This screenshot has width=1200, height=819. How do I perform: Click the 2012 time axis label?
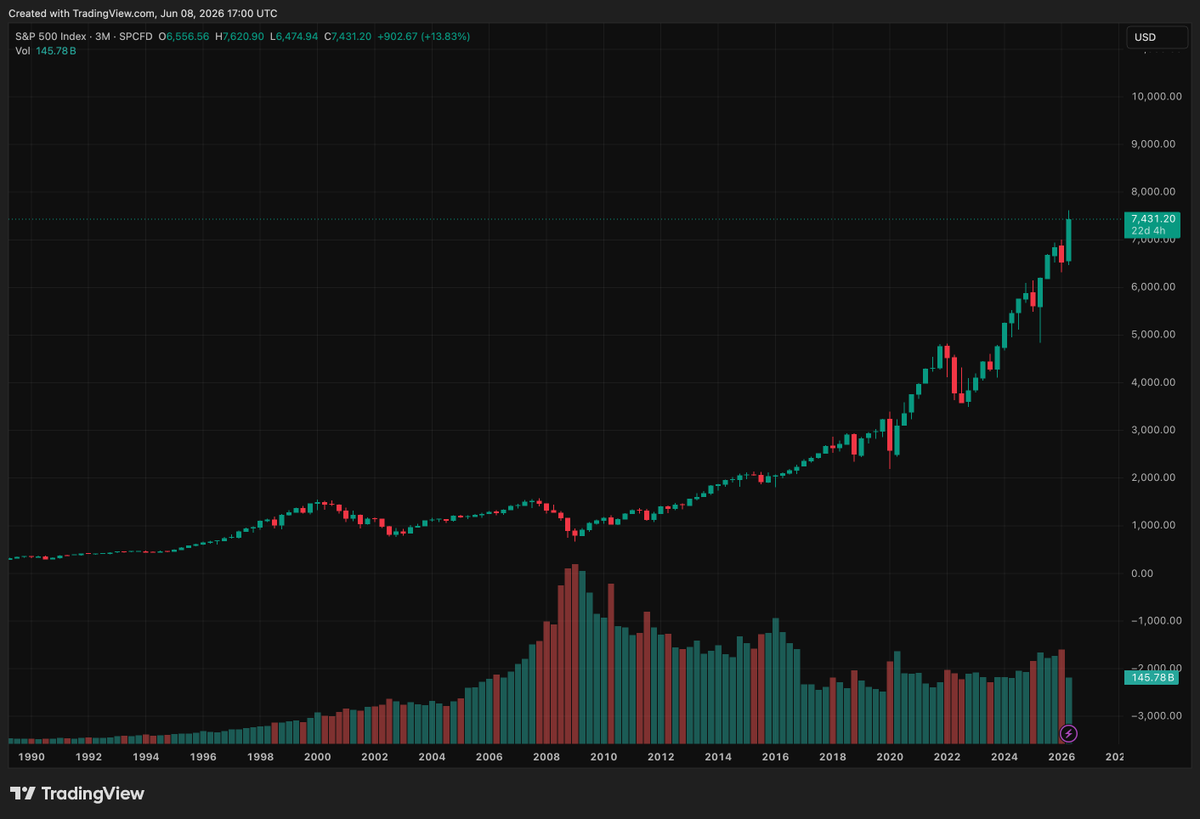(x=660, y=758)
